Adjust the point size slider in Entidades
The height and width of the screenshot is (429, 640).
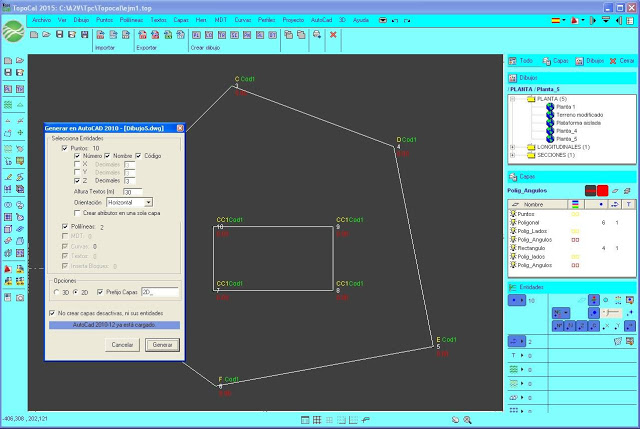pos(611,313)
